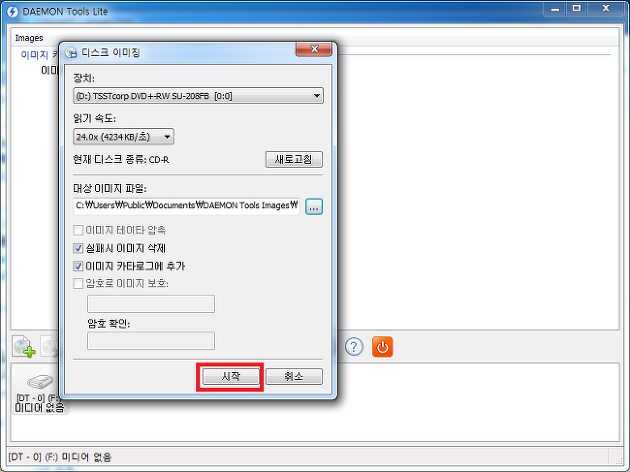Image resolution: width=630 pixels, height=472 pixels.
Task: Close the 디스크 이미징 dialog
Action: [314, 49]
